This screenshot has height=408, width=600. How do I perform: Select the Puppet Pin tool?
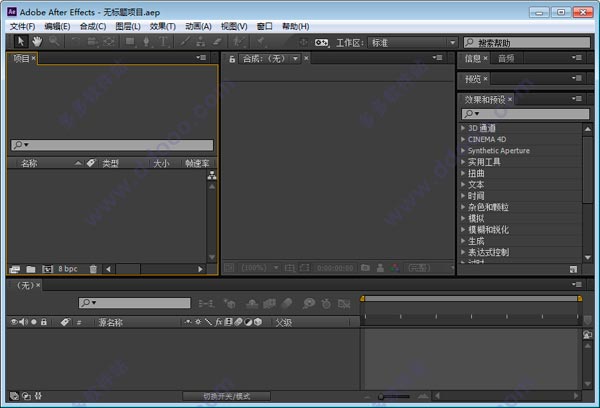point(261,41)
